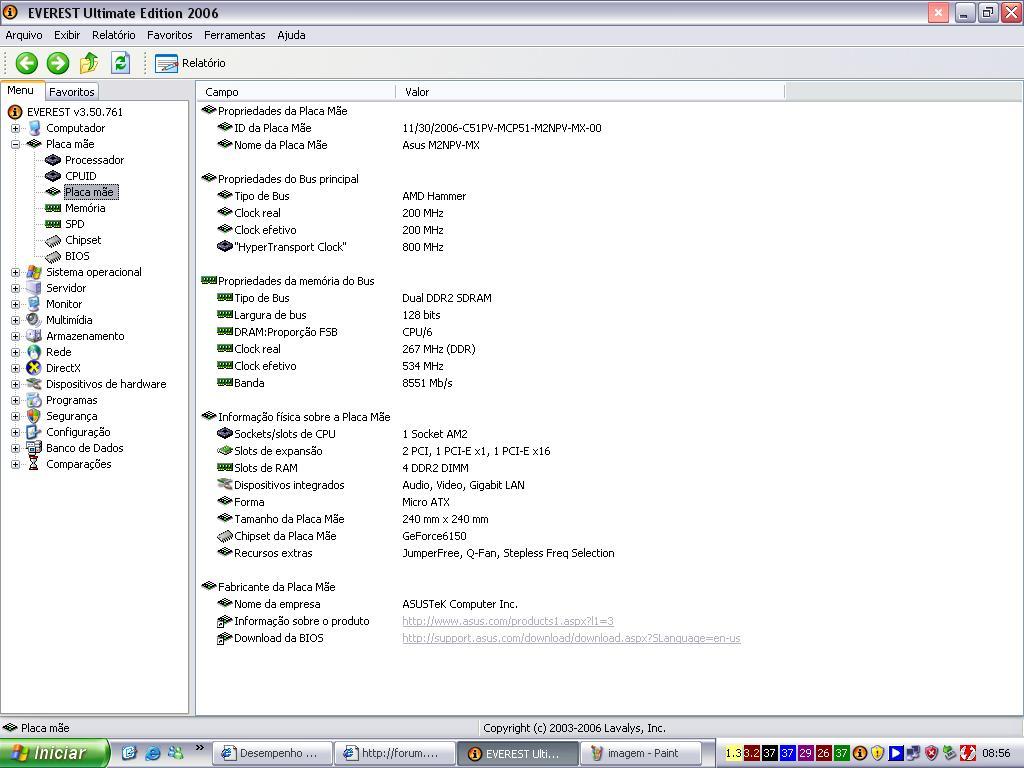Click the Programas icon in tree
Image resolution: width=1024 pixels, height=768 pixels.
pos(34,400)
